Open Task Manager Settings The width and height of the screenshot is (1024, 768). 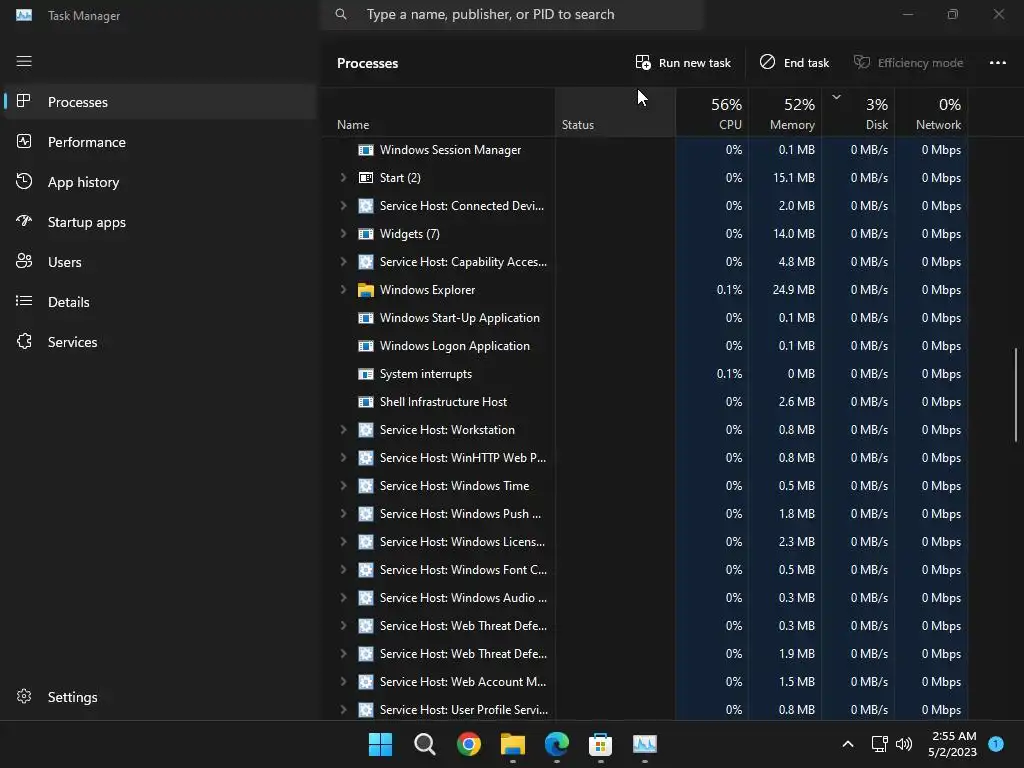coord(159,697)
